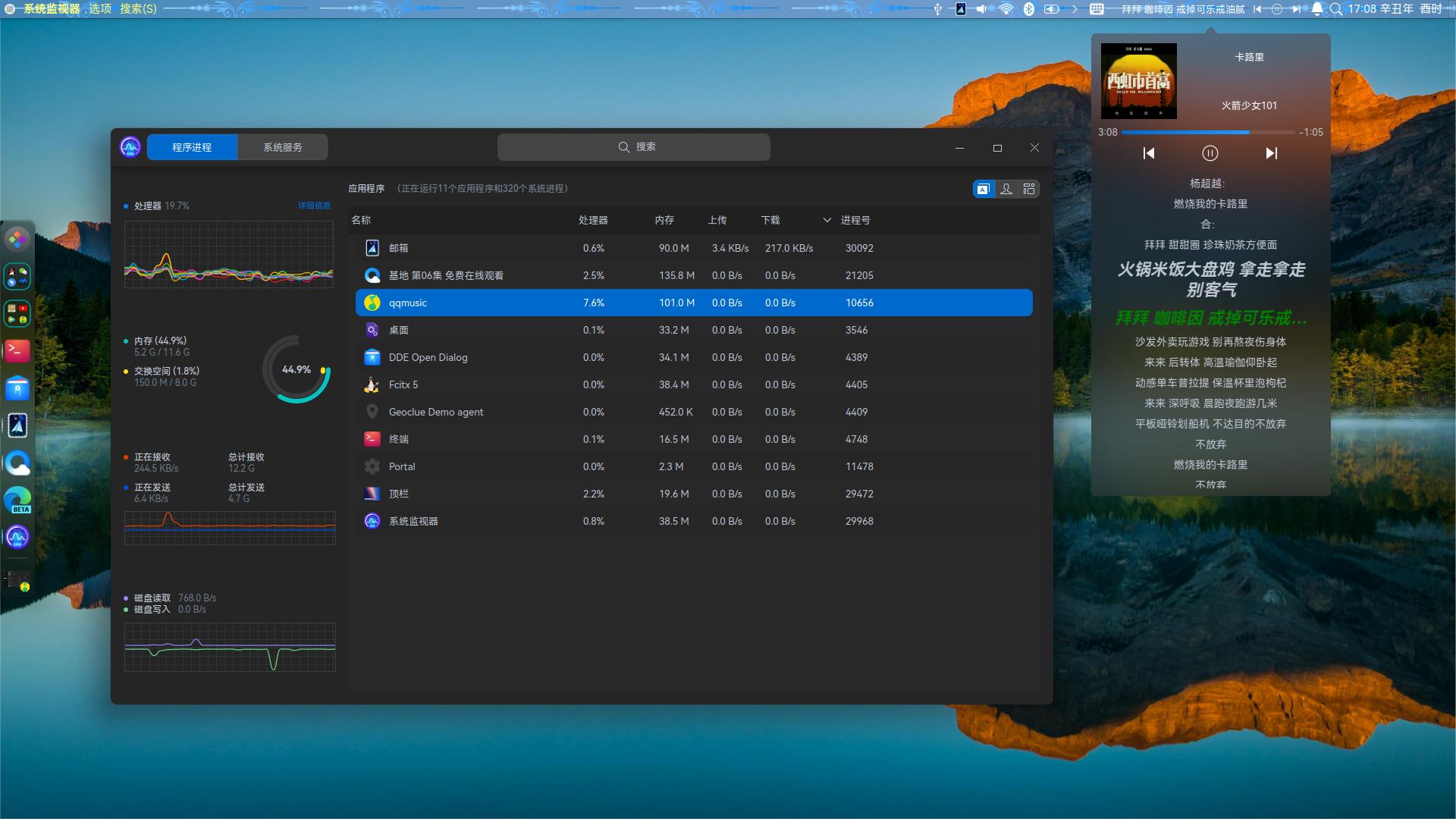1456x819 pixels.
Task: Sort processes by 处理器 column
Action: click(593, 220)
